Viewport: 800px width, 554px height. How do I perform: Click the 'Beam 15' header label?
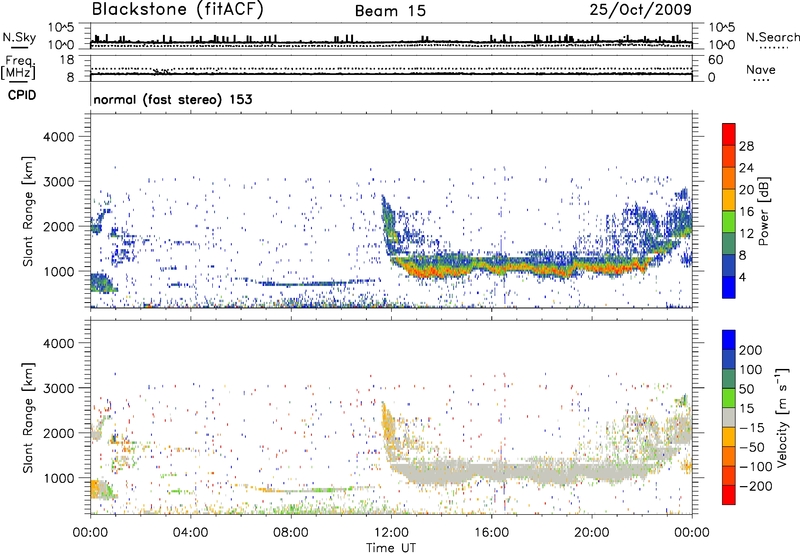click(390, 11)
